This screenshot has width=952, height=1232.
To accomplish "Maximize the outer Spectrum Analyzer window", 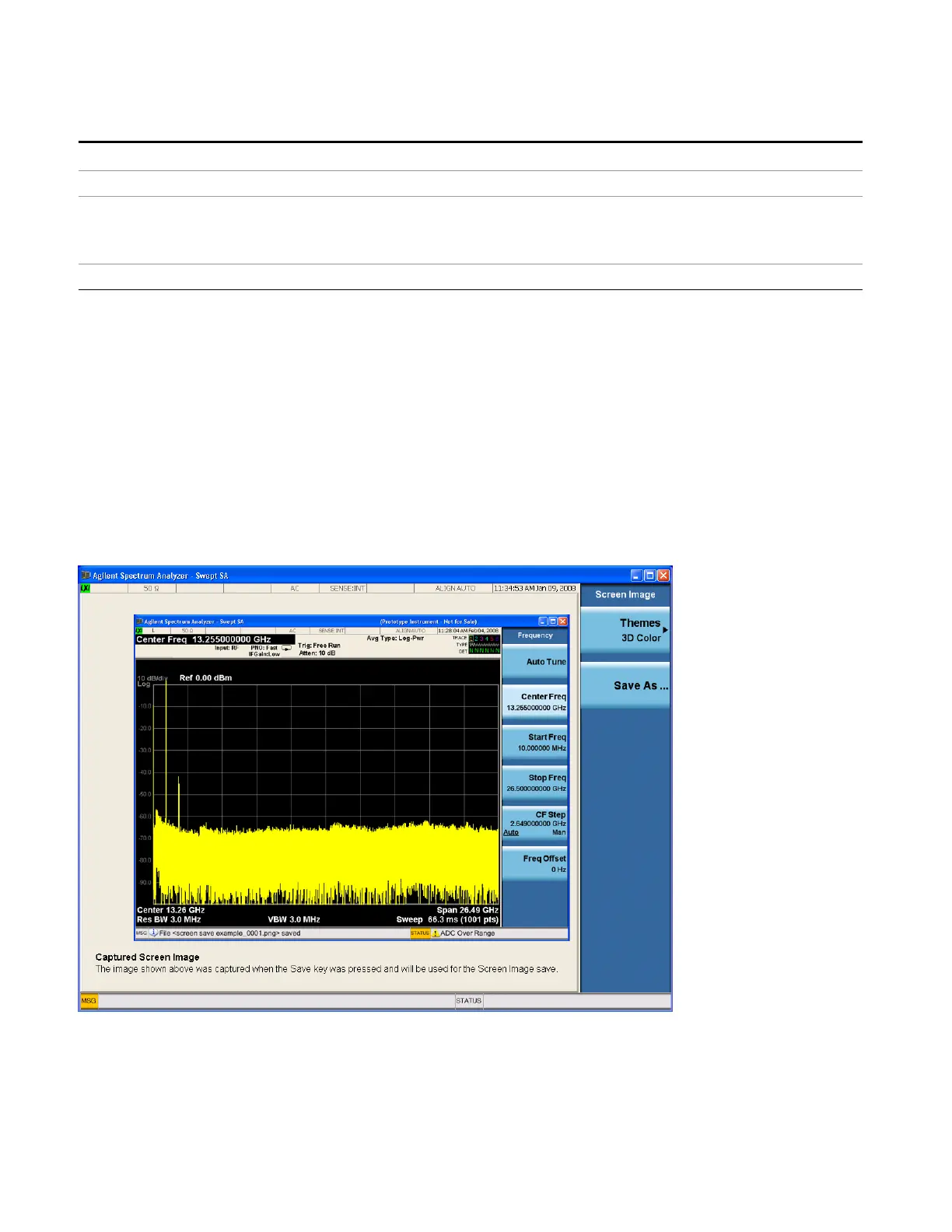I will tap(649, 576).
